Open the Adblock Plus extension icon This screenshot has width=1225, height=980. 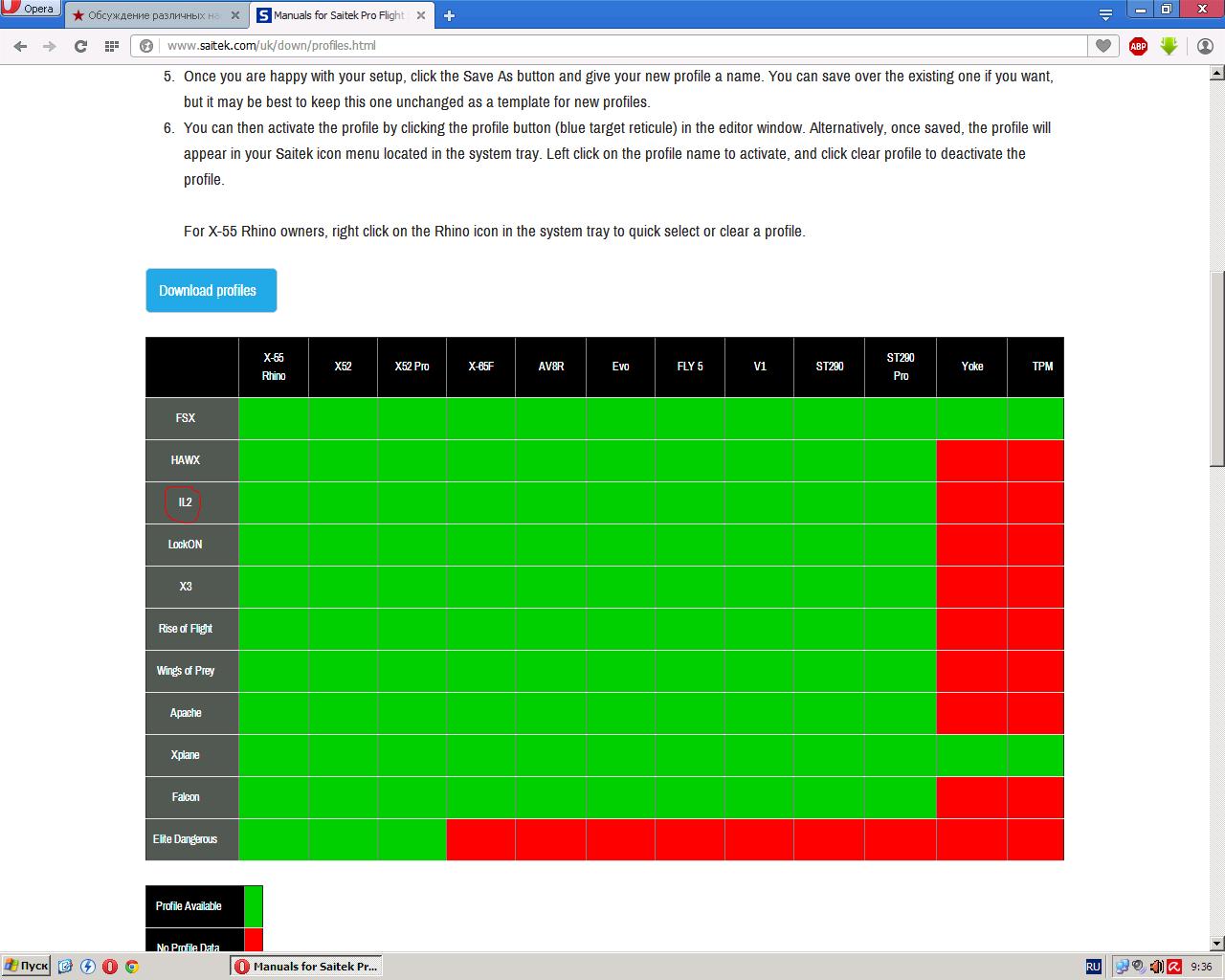pyautogui.click(x=1138, y=45)
